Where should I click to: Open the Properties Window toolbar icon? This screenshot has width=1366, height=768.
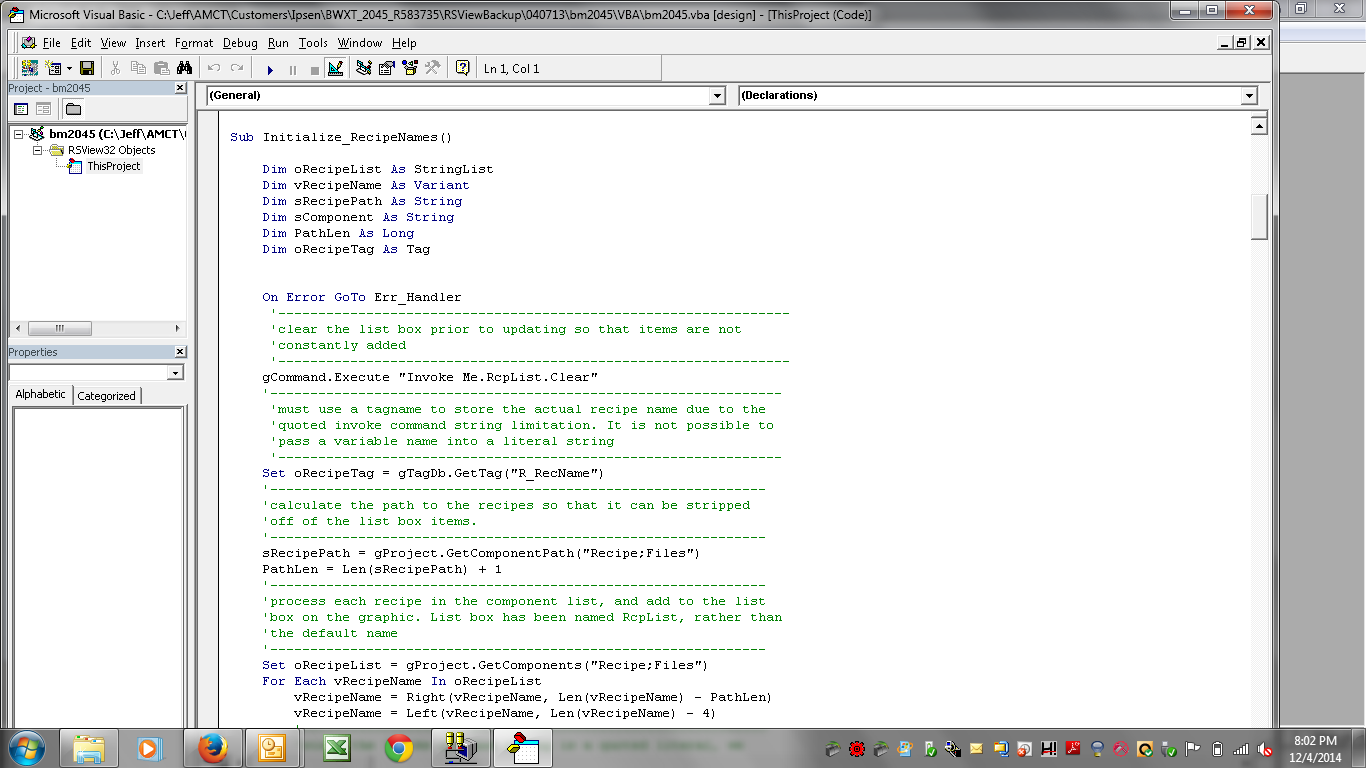click(x=387, y=68)
